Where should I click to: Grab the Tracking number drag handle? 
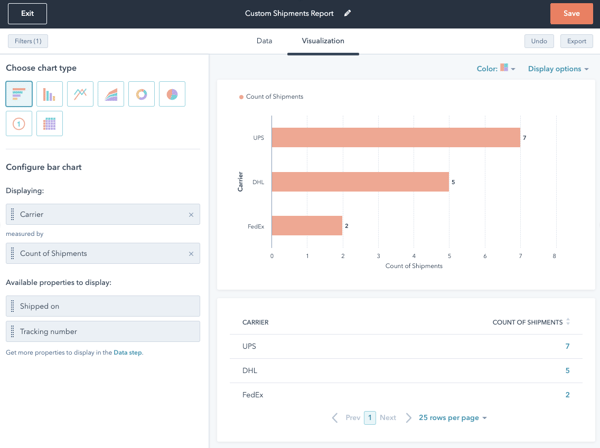pyautogui.click(x=12, y=331)
